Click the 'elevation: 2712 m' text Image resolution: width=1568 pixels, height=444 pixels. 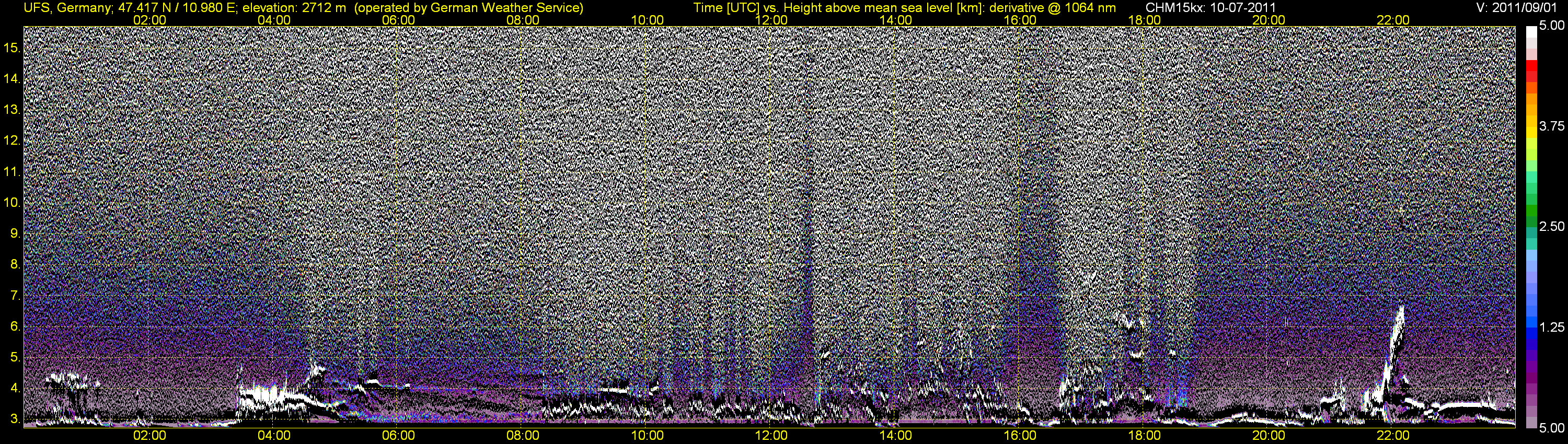click(x=295, y=8)
